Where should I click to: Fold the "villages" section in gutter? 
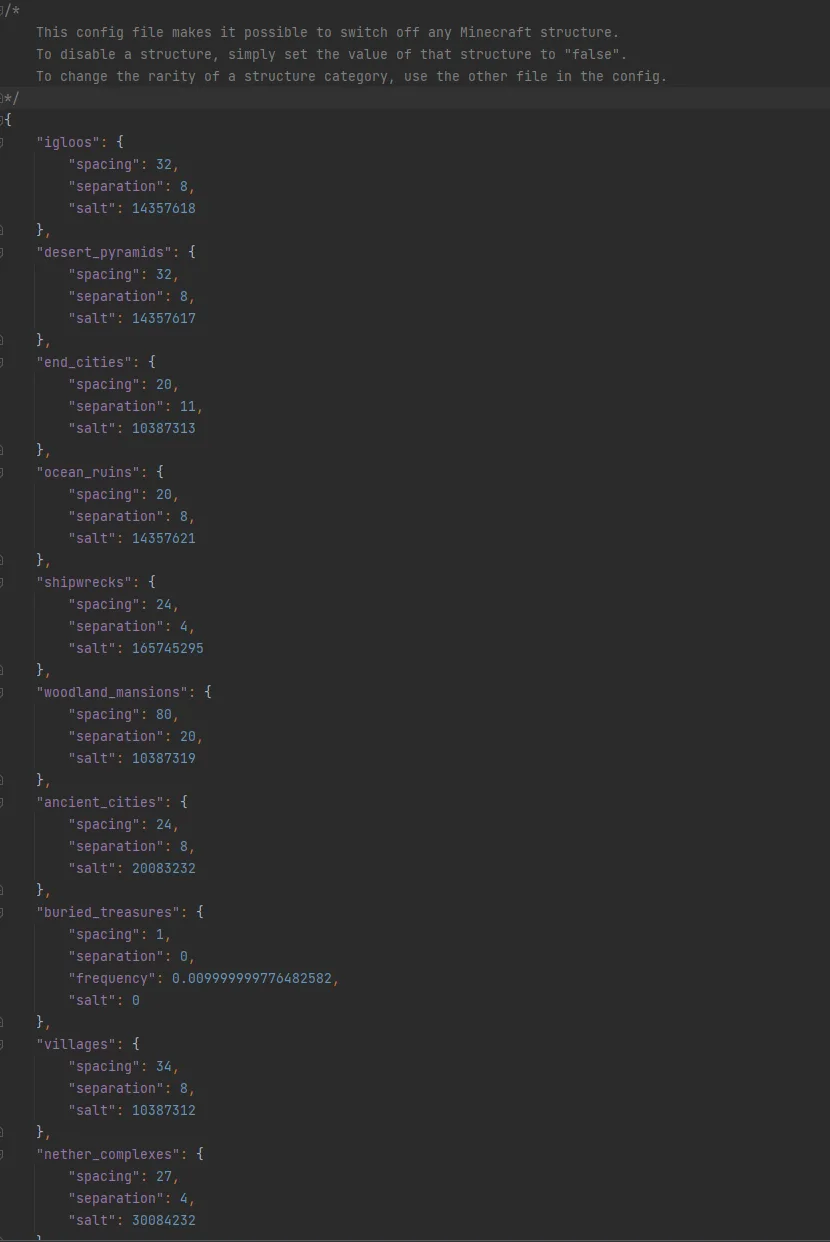pyautogui.click(x=1, y=1044)
